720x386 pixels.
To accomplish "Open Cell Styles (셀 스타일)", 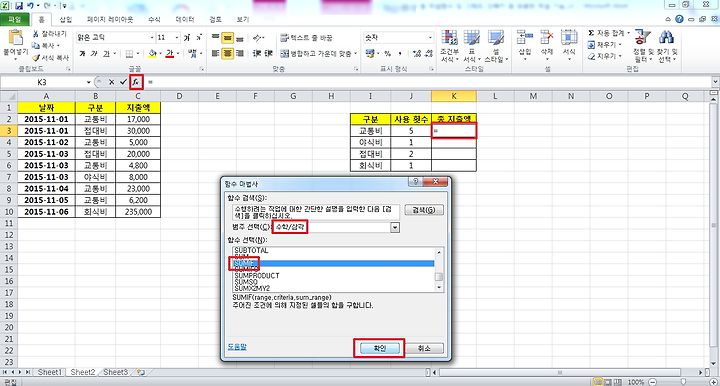I will [495, 46].
